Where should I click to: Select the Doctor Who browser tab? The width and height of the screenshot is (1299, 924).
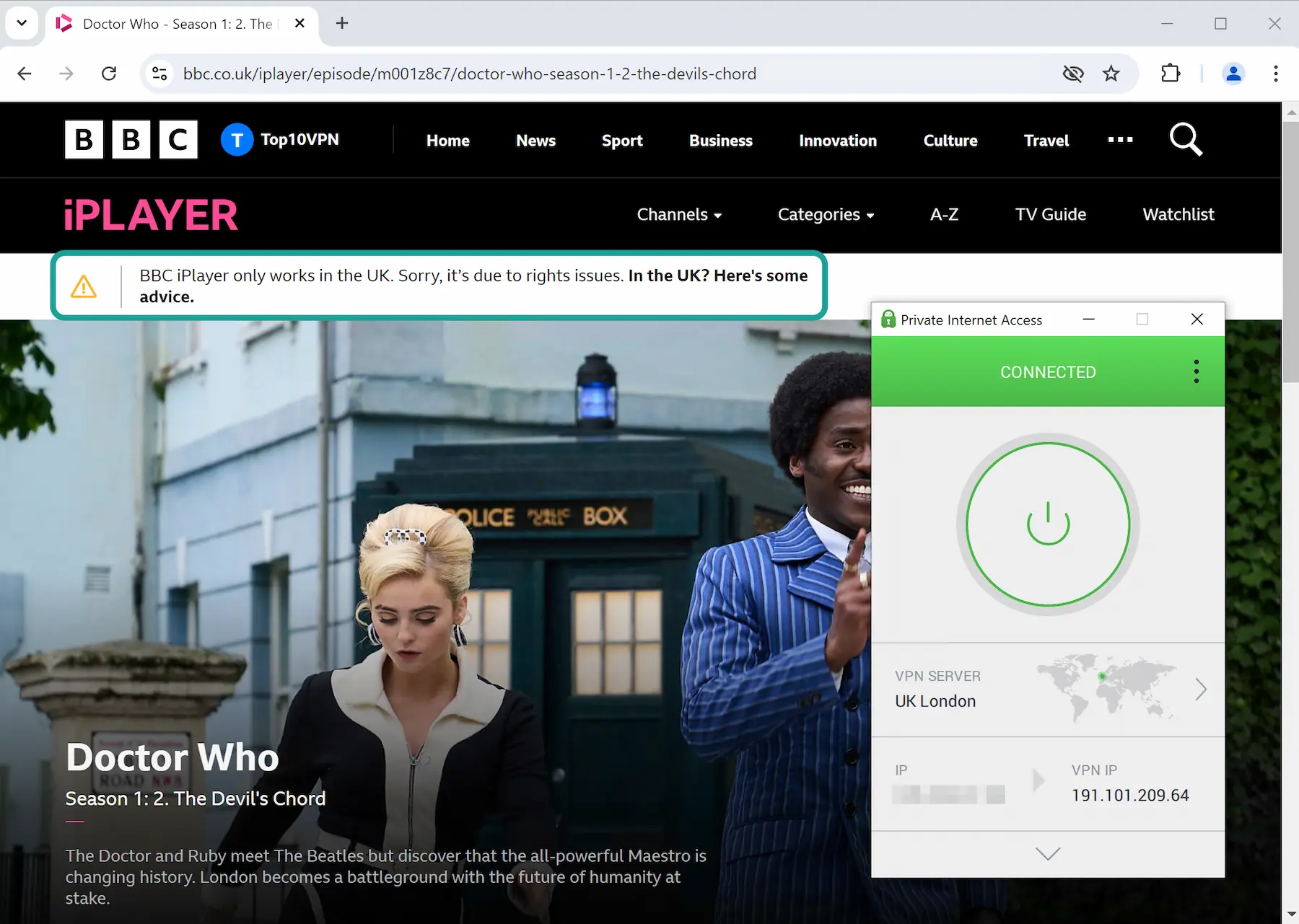183,24
